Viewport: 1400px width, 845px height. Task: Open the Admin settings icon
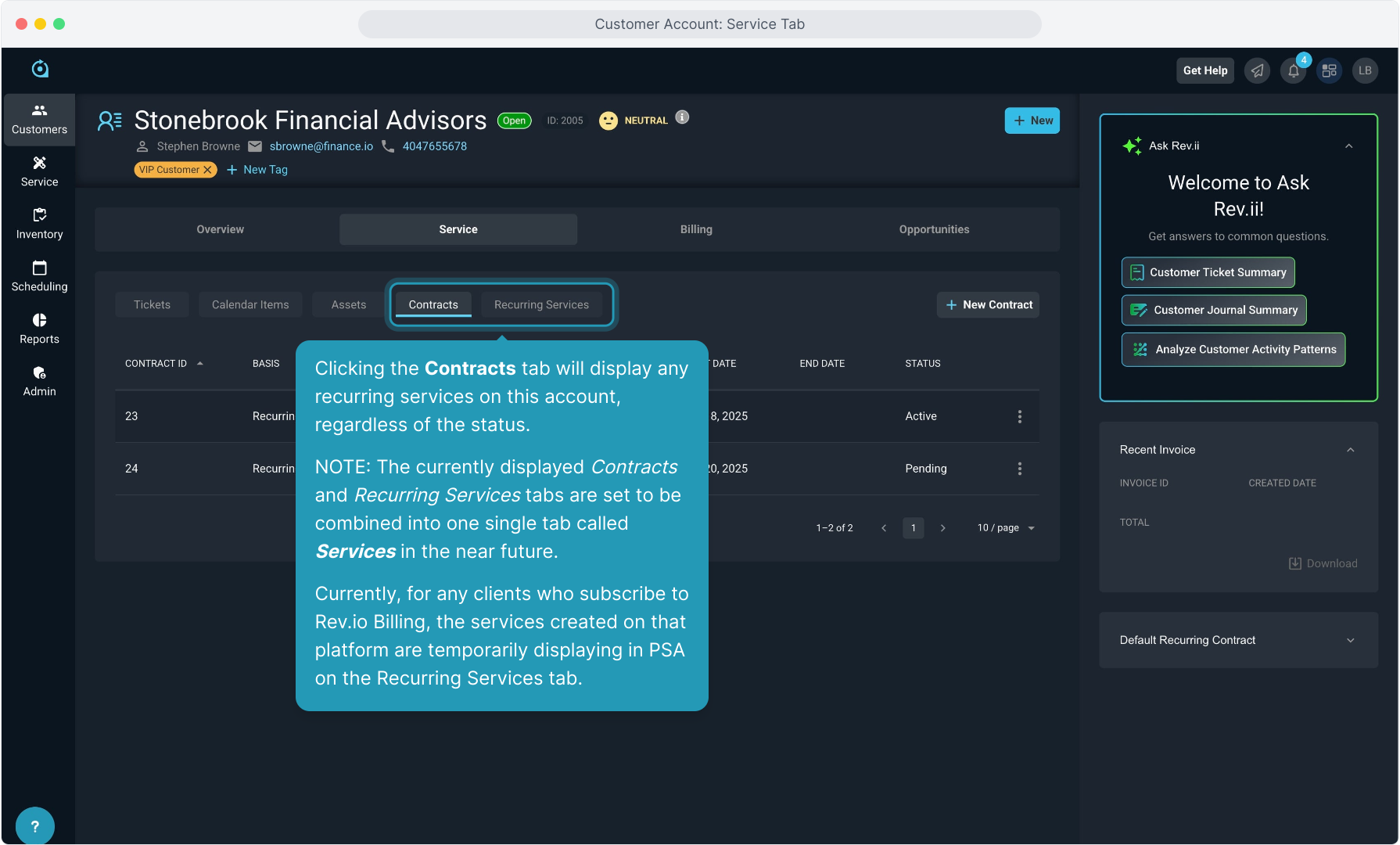[x=39, y=373]
